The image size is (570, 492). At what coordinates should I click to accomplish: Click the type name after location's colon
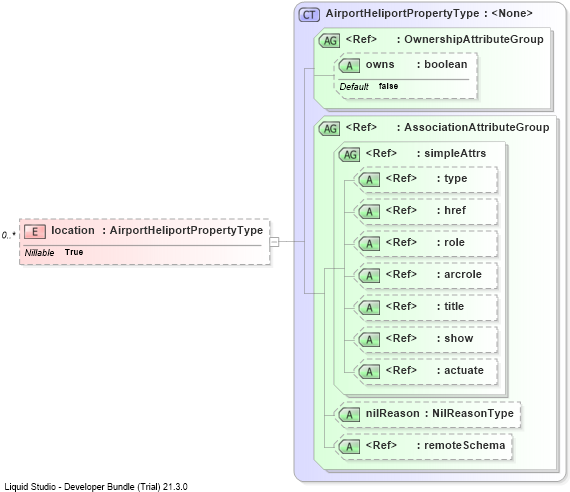pos(186,231)
